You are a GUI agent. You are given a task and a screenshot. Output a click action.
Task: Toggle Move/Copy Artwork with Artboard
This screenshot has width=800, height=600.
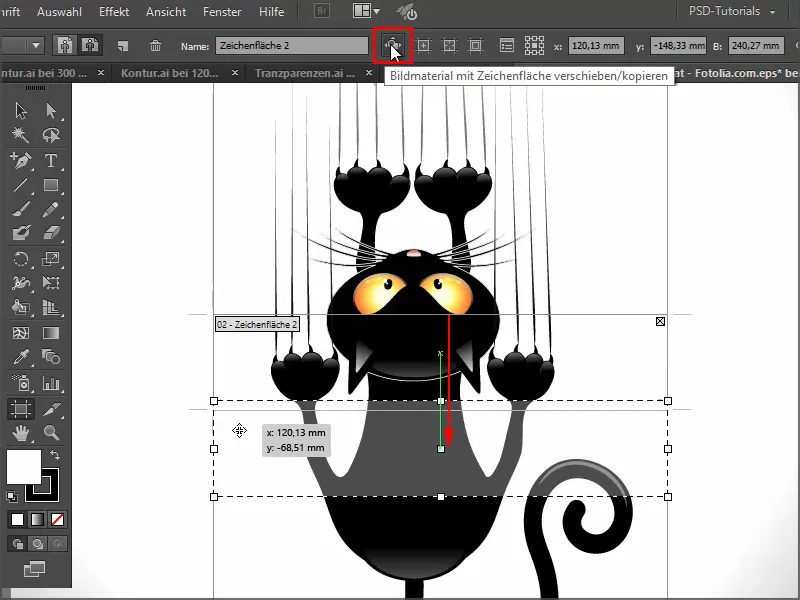tap(393, 45)
